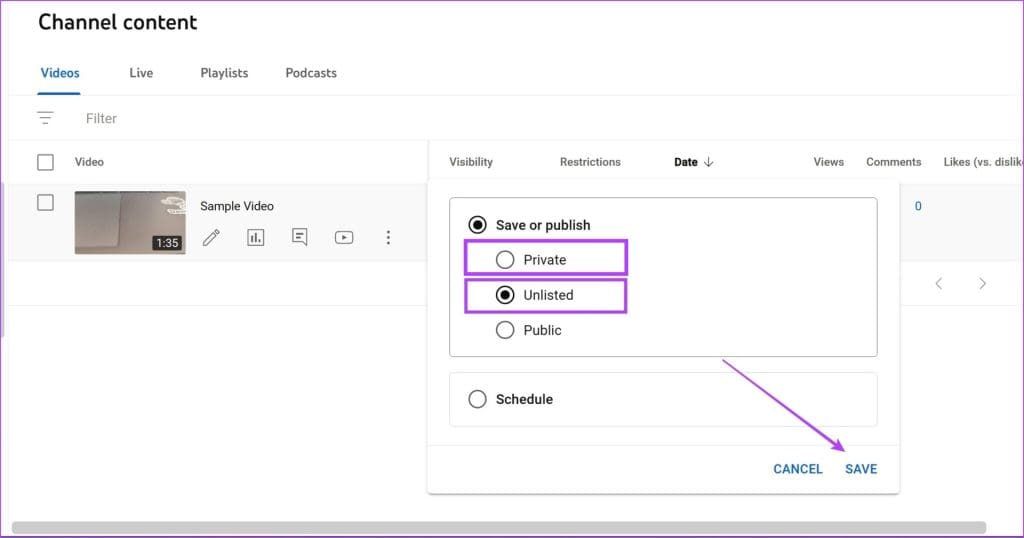Click the Video column header
Image resolution: width=1024 pixels, height=538 pixels.
(89, 162)
